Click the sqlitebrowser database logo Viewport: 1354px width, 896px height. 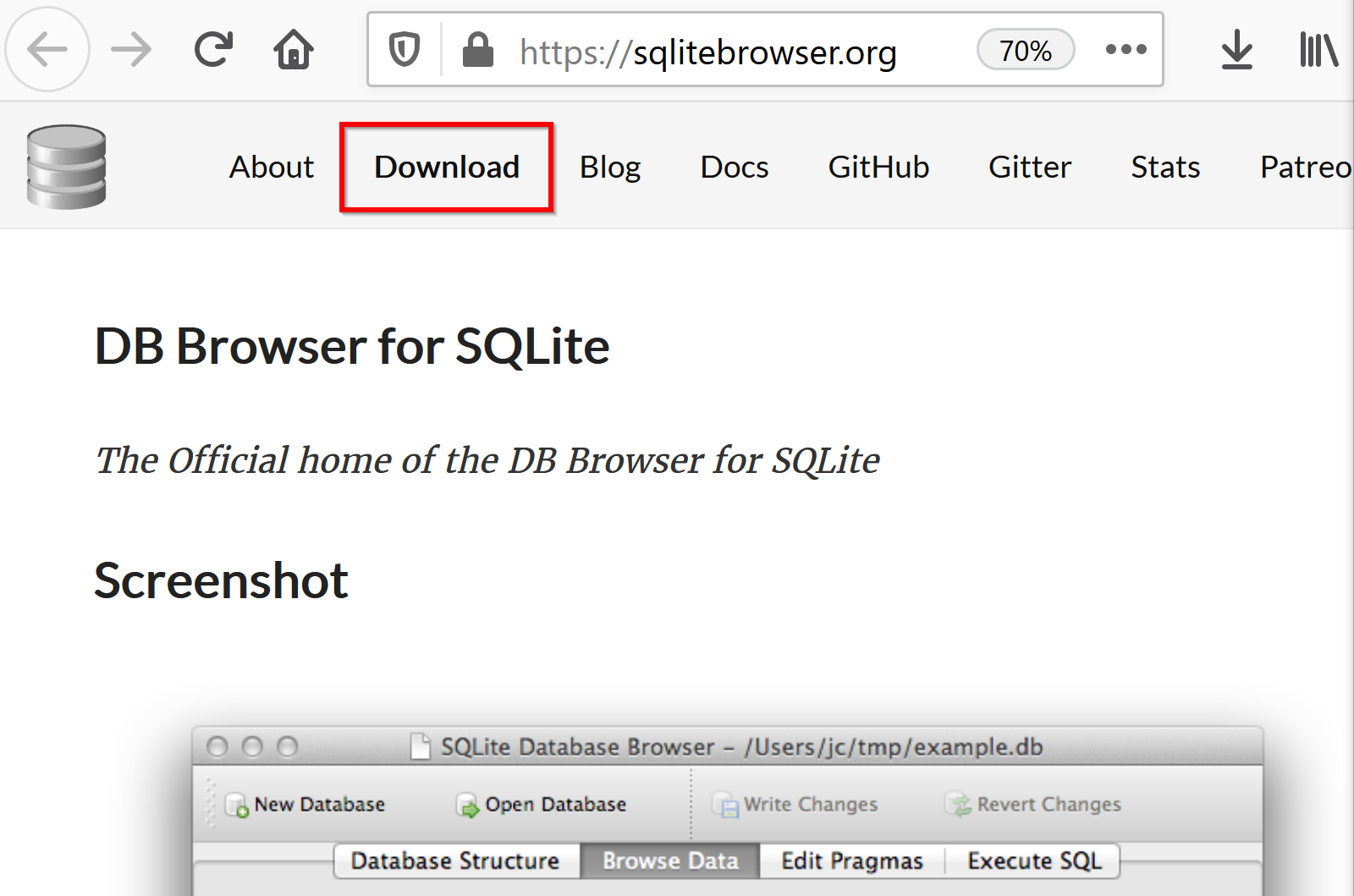pos(66,167)
